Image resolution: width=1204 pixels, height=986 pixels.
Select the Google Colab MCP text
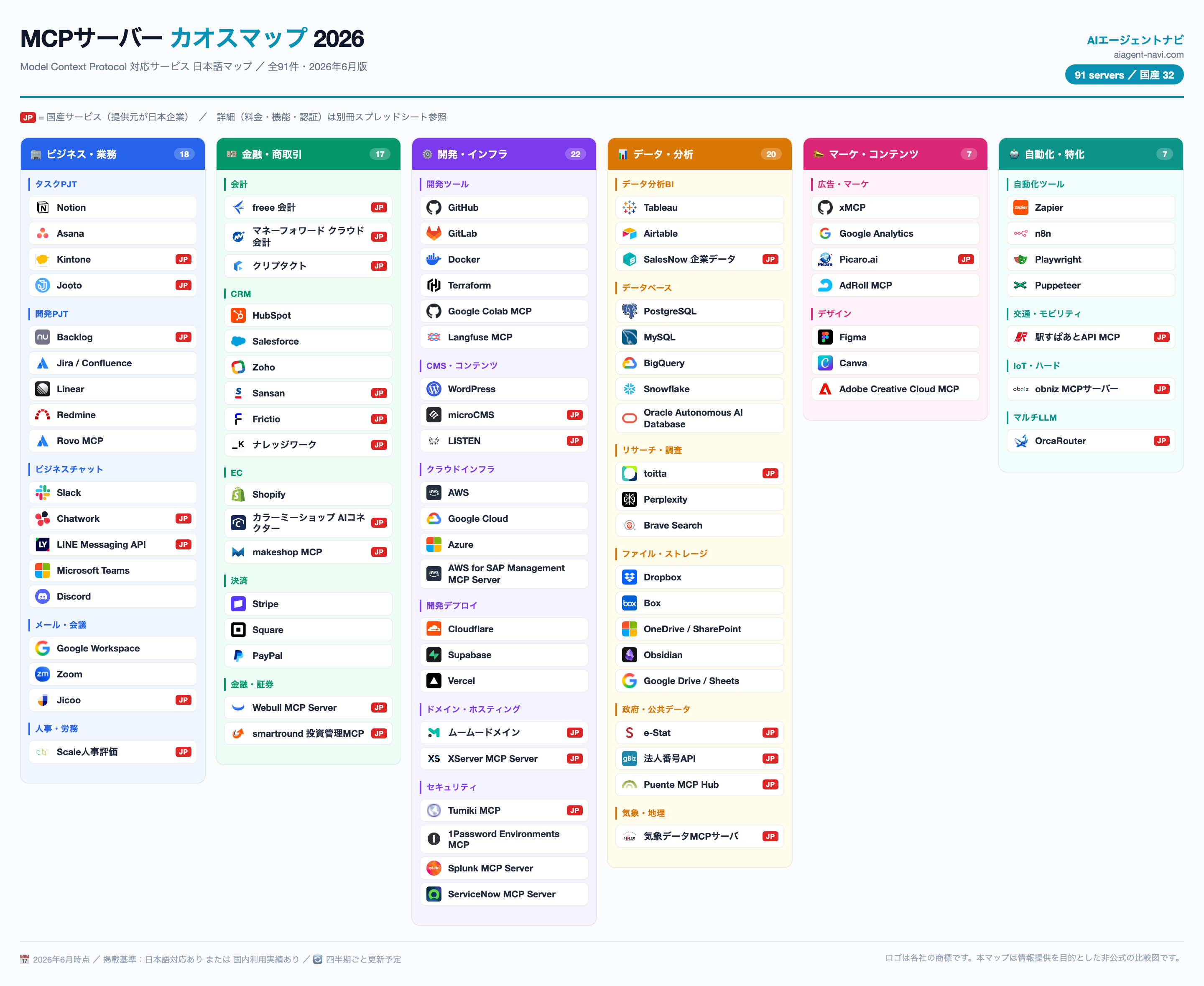[490, 311]
